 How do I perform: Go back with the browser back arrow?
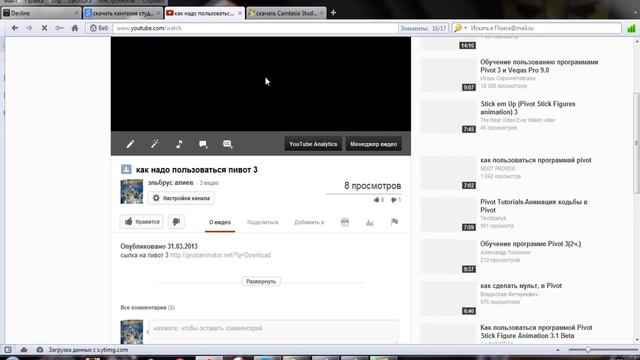pos(15,28)
